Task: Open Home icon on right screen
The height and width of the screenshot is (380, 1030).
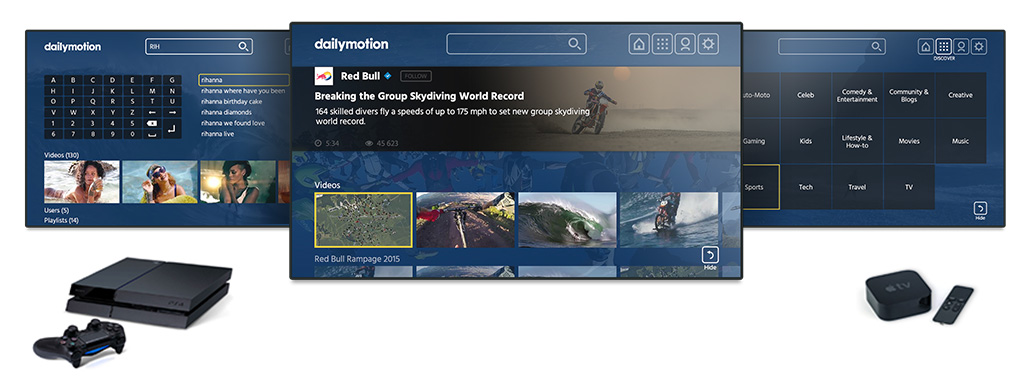Action: (926, 47)
